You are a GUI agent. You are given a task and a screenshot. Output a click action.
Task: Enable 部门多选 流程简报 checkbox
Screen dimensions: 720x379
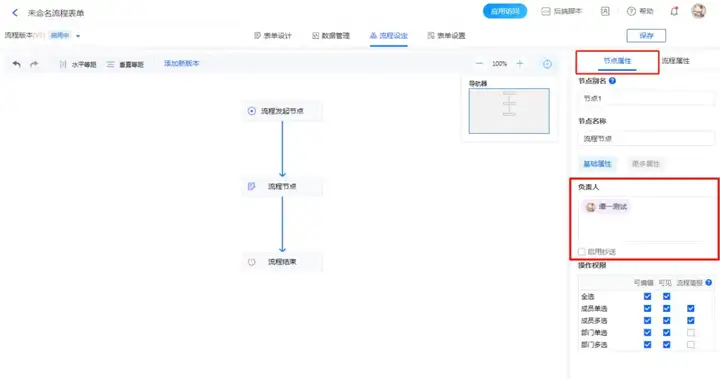tap(691, 345)
